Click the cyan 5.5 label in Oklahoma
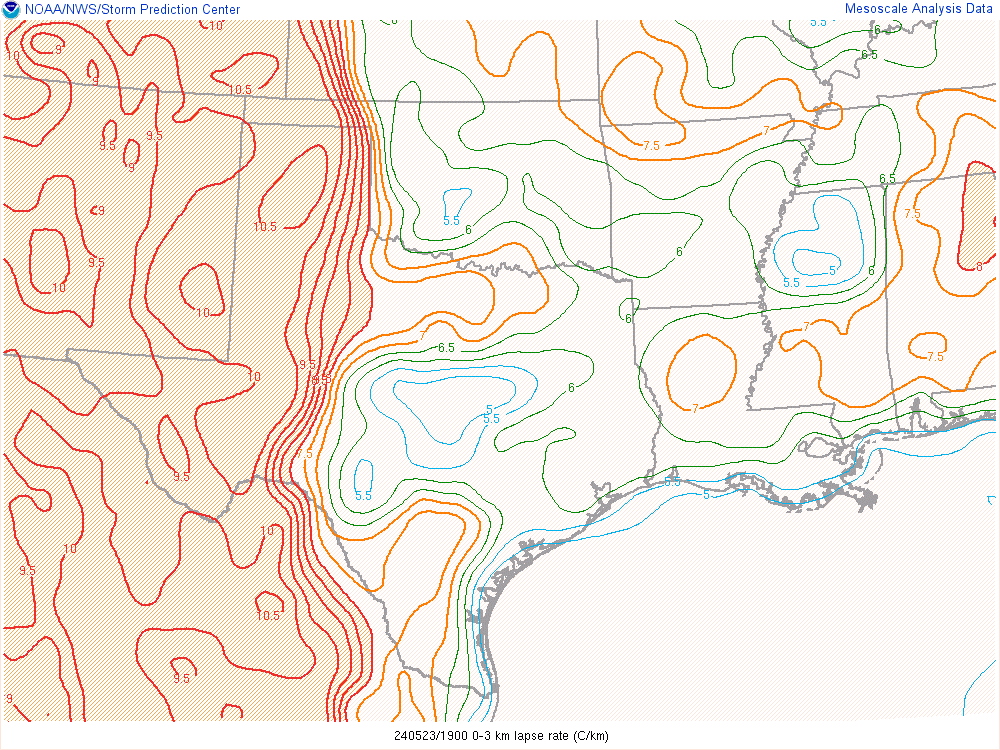Screen dimensions: 1000x750 point(451,220)
